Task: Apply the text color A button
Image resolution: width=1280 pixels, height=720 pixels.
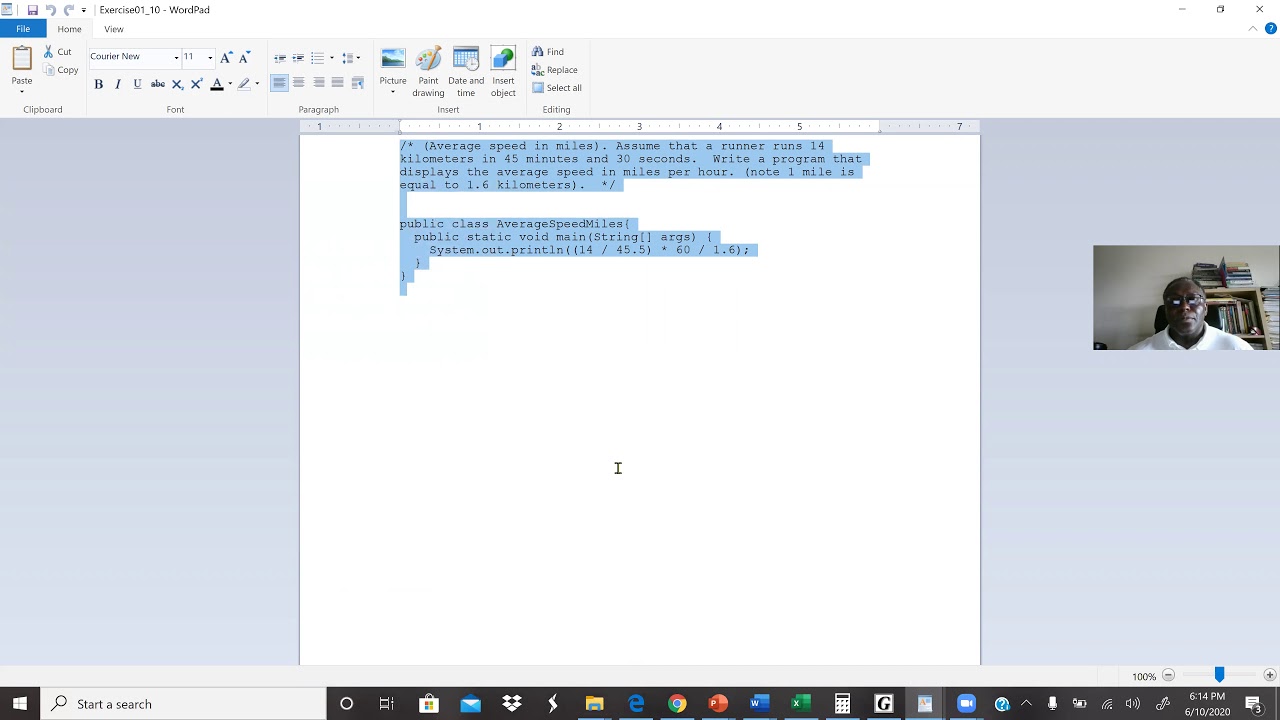Action: (216, 84)
